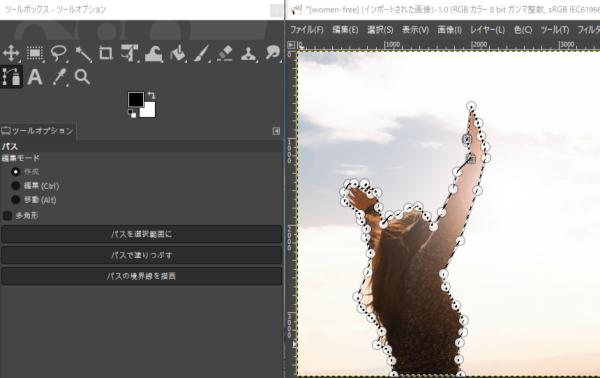Select the 移動 (Alt) edit mode radio button

click(x=16, y=199)
